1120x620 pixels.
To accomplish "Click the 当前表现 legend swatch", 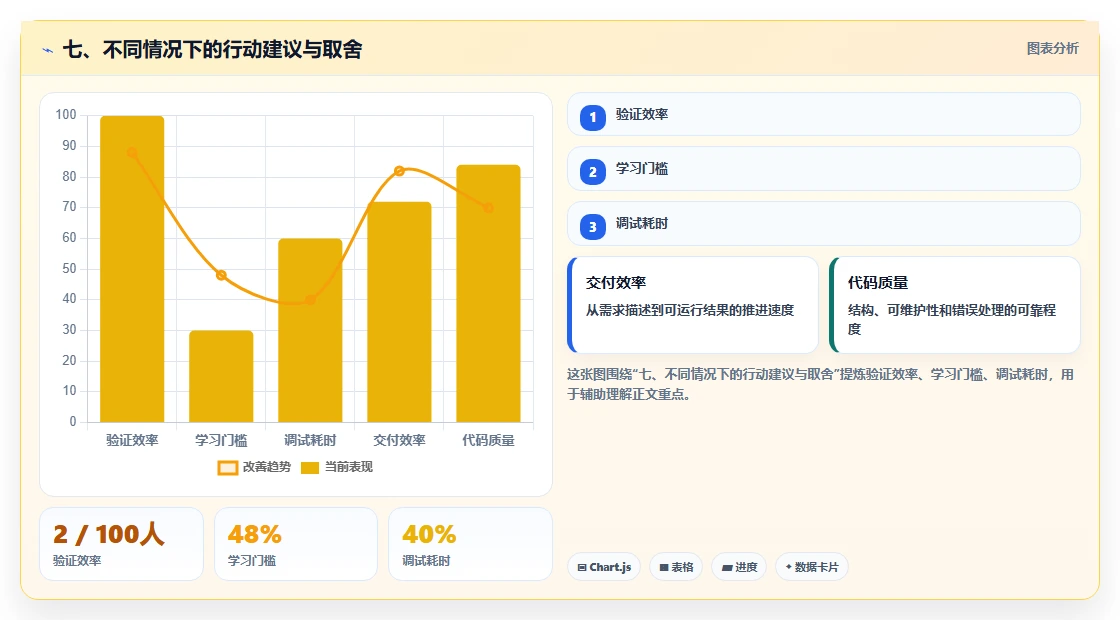I will pos(309,468).
